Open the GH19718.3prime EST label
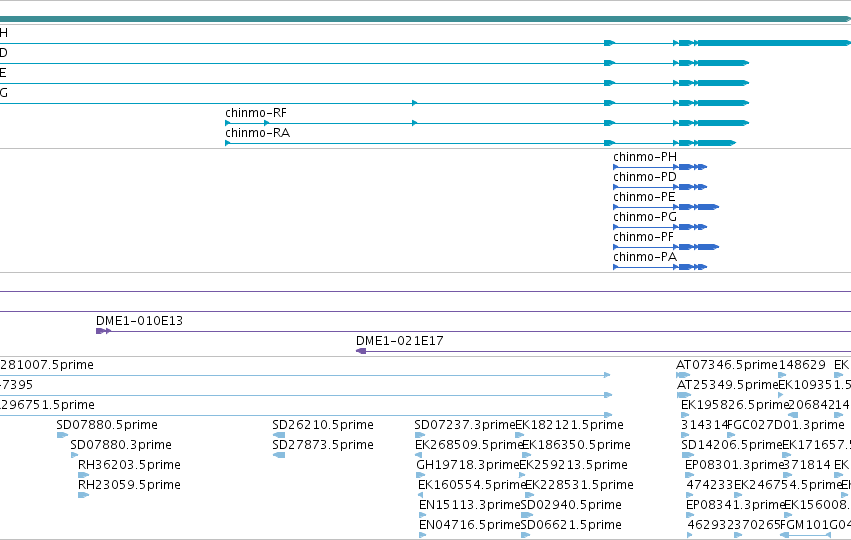Screen dimensions: 851x540 tap(468, 465)
